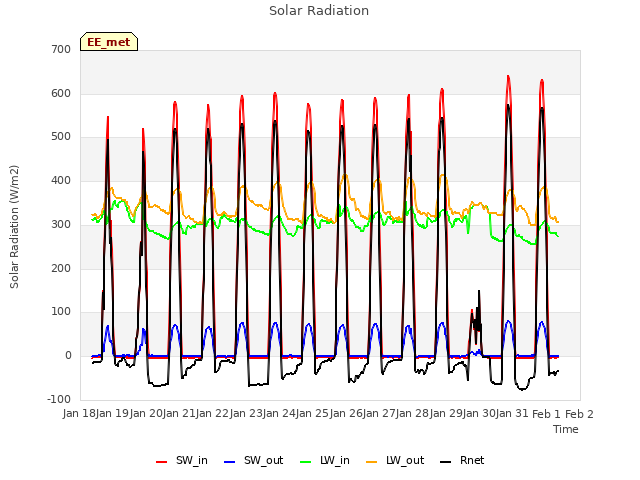Click the Jan 26 x-axis date label
The image size is (640, 480).
(346, 414)
